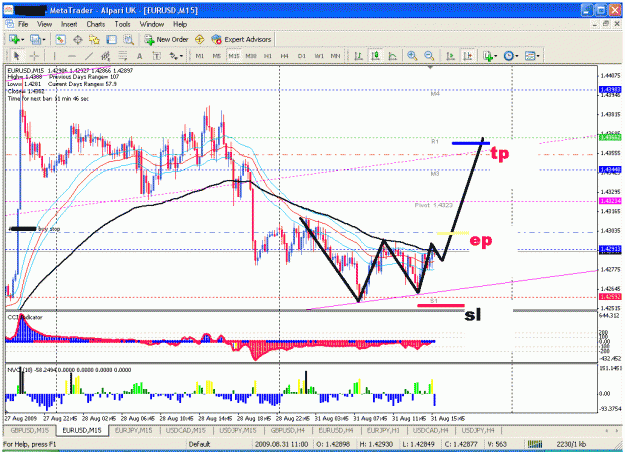Open the Charts menu
Screen dimensions: 625x452
coord(96,24)
